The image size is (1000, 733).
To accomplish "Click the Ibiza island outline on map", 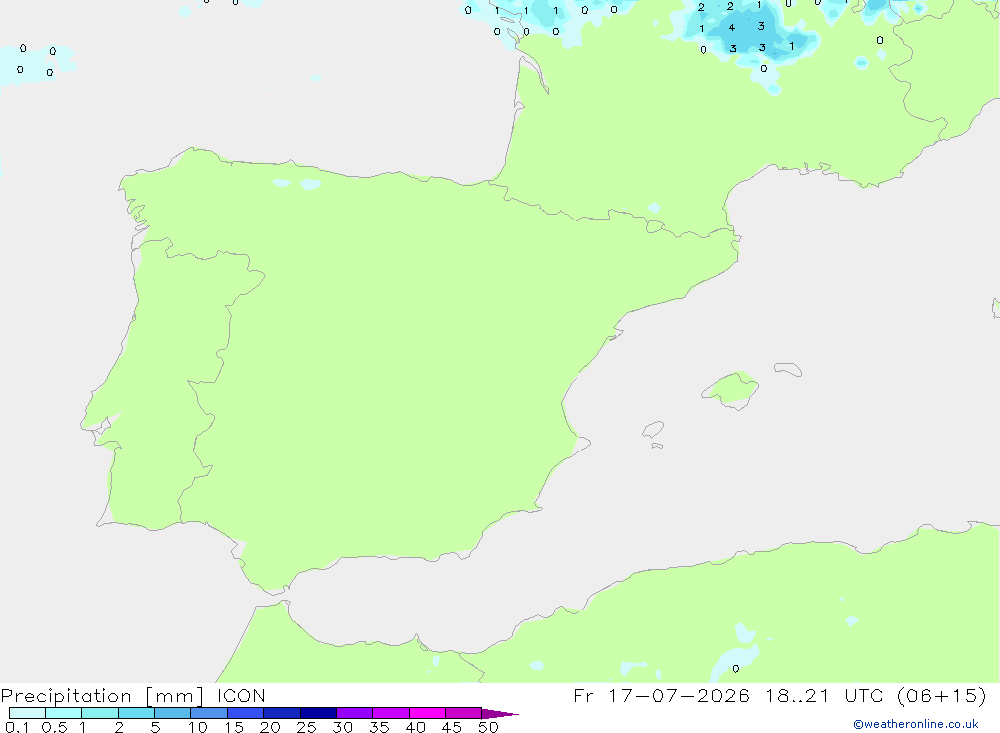I will point(654,429).
